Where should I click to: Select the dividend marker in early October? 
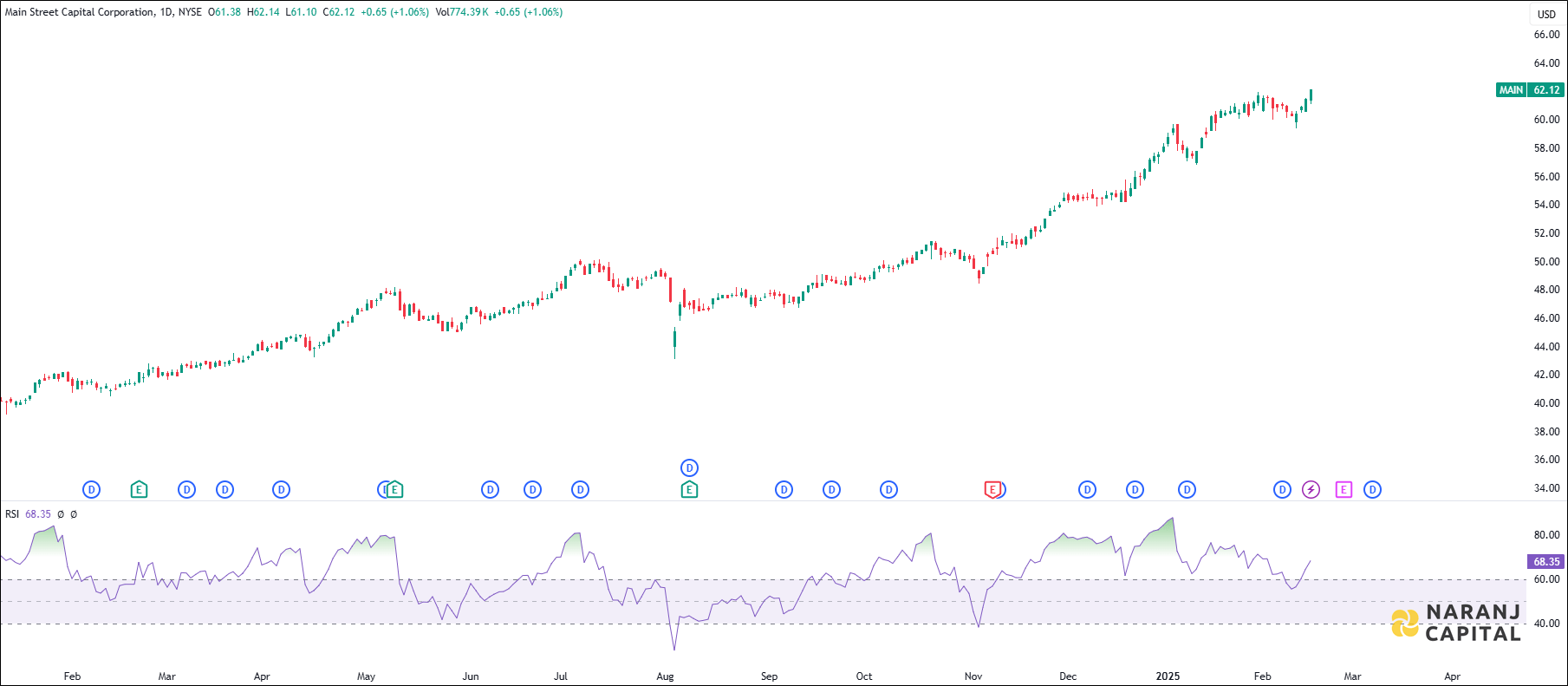pyautogui.click(x=888, y=490)
